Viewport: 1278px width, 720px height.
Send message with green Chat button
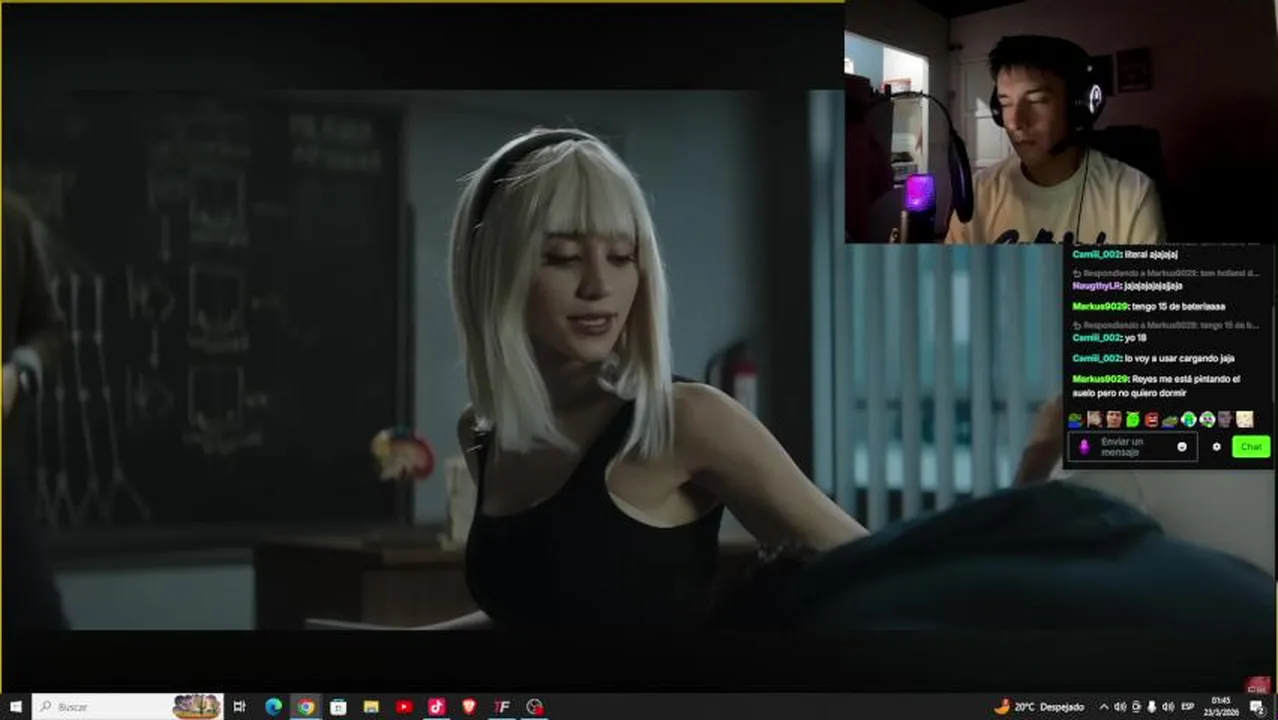1251,446
